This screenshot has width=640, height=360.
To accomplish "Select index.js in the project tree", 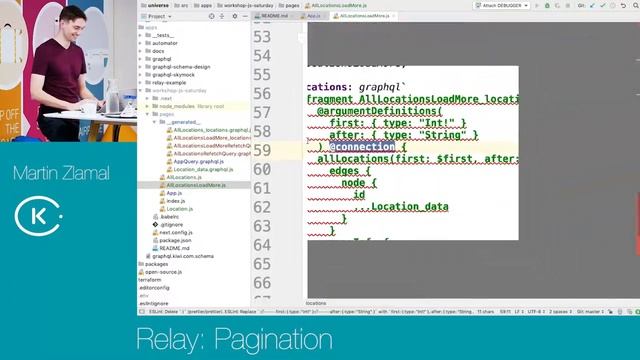I will pyautogui.click(x=176, y=201).
